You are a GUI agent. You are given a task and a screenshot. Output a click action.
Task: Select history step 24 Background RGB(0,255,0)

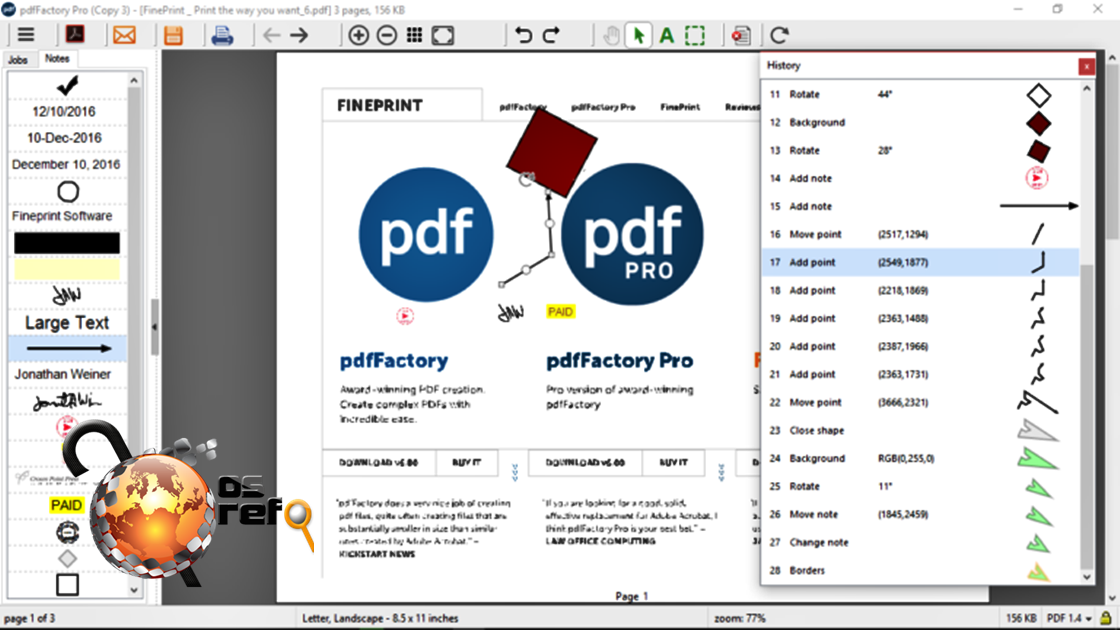(921, 458)
